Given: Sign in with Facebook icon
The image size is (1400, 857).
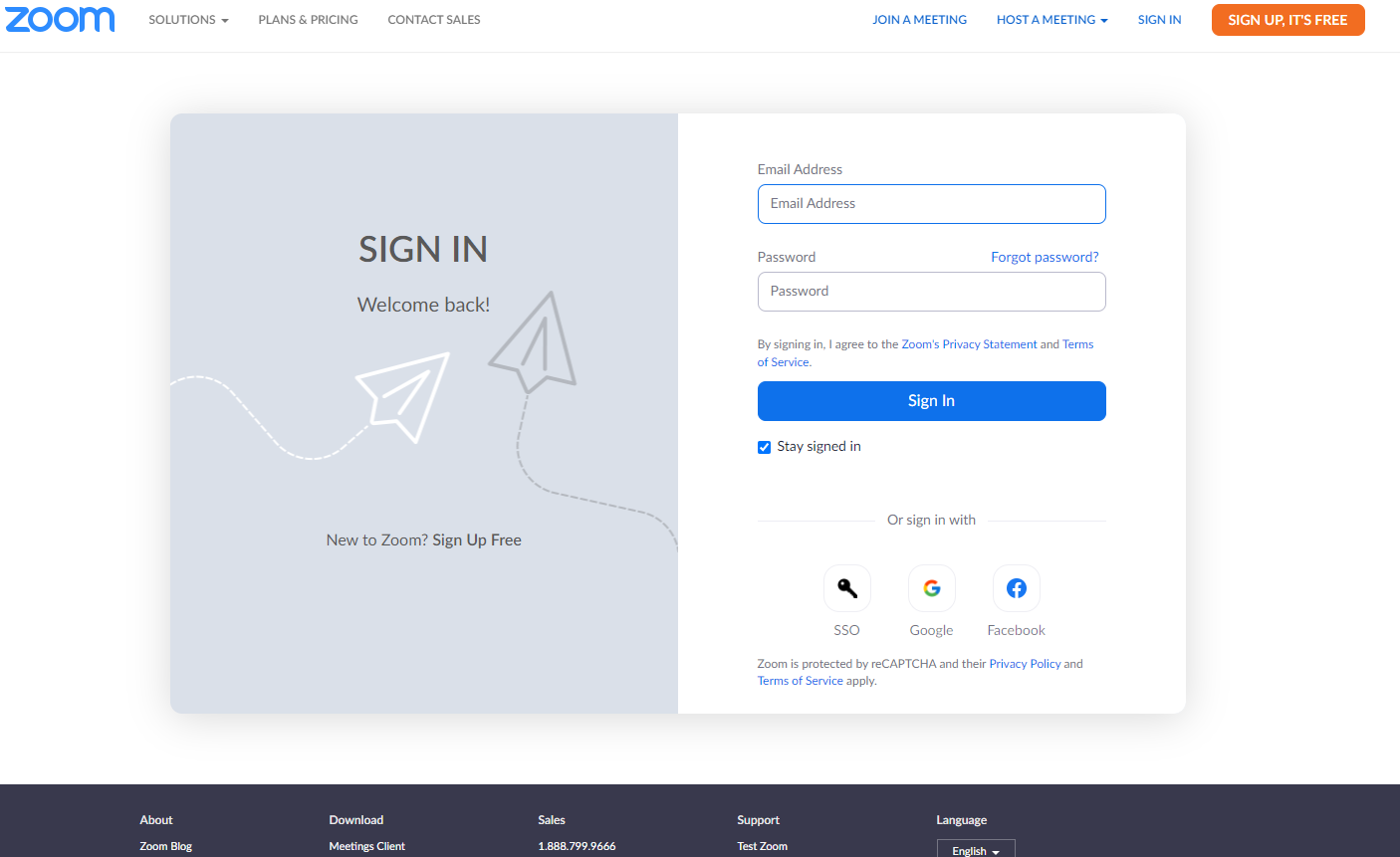Looking at the screenshot, I should (1016, 588).
